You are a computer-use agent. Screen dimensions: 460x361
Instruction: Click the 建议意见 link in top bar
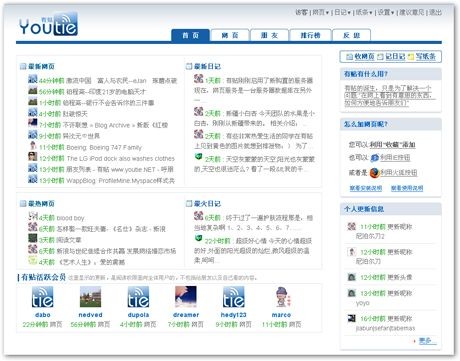(412, 13)
